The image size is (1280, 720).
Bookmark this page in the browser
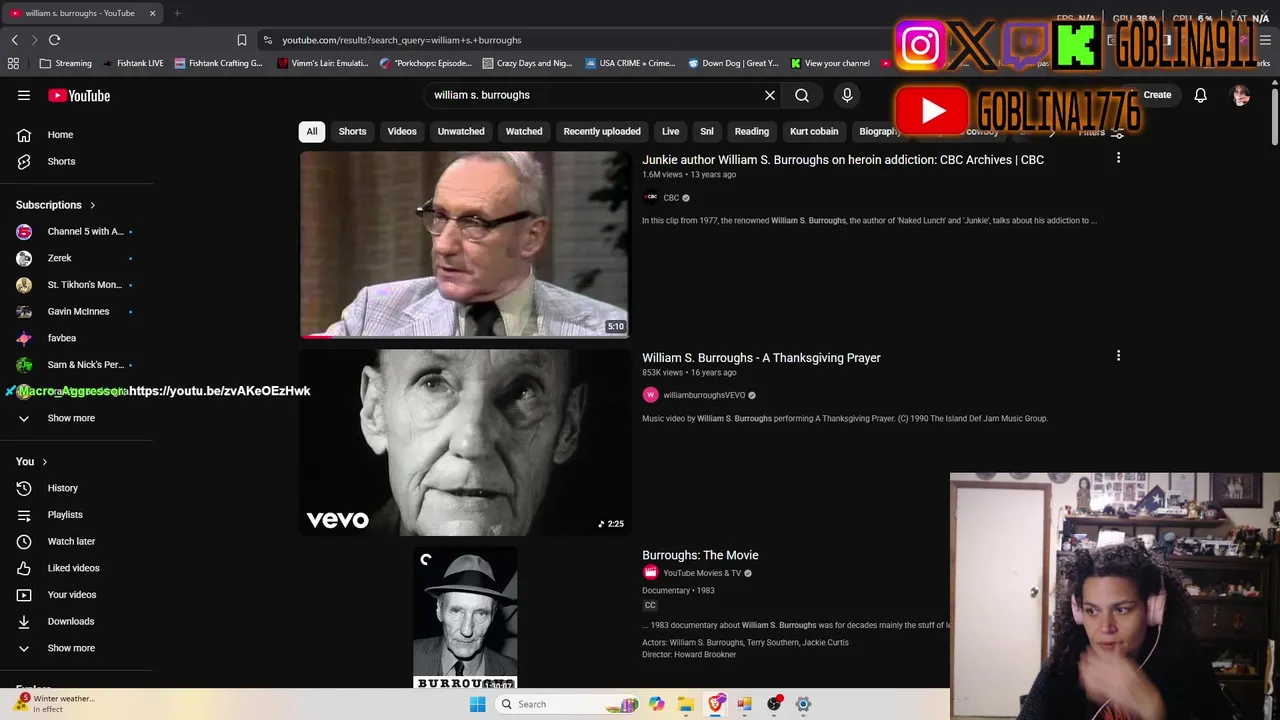point(241,40)
